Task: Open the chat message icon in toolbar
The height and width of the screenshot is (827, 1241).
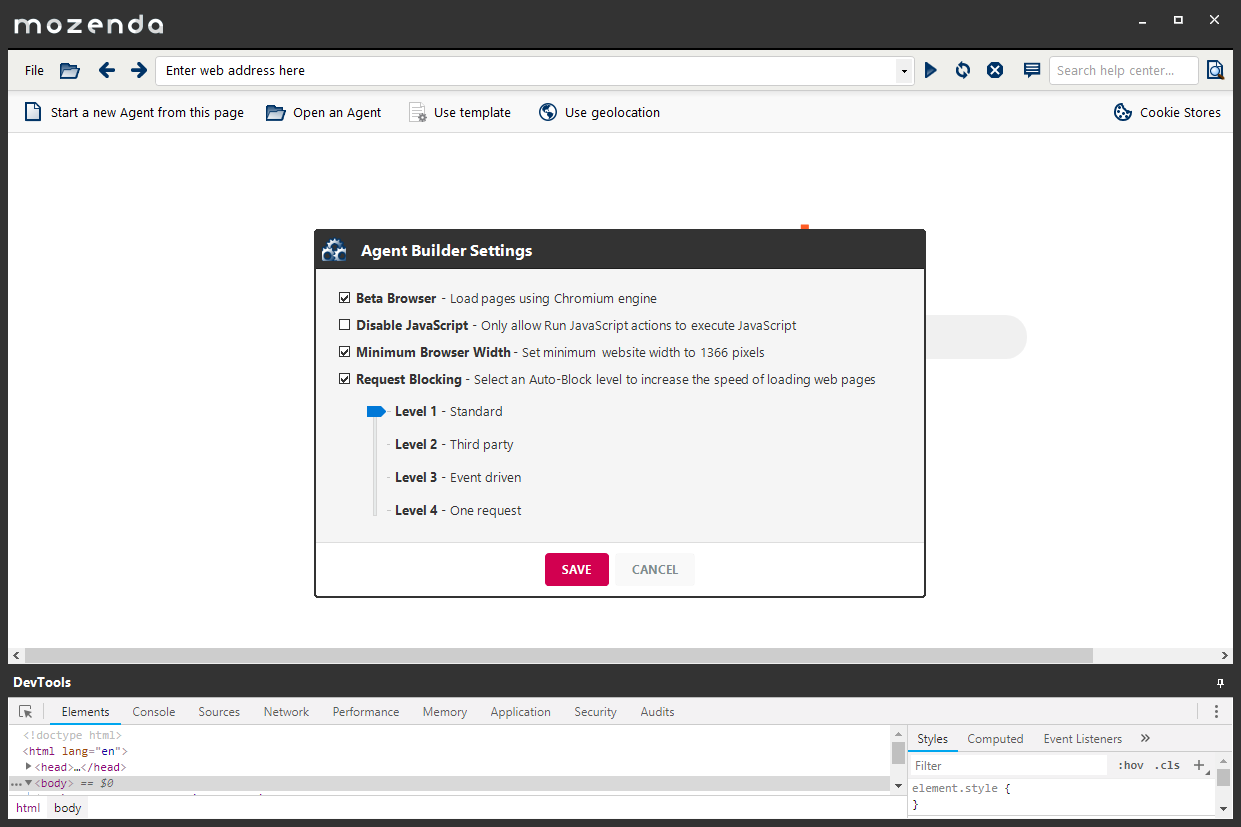Action: pyautogui.click(x=1032, y=70)
